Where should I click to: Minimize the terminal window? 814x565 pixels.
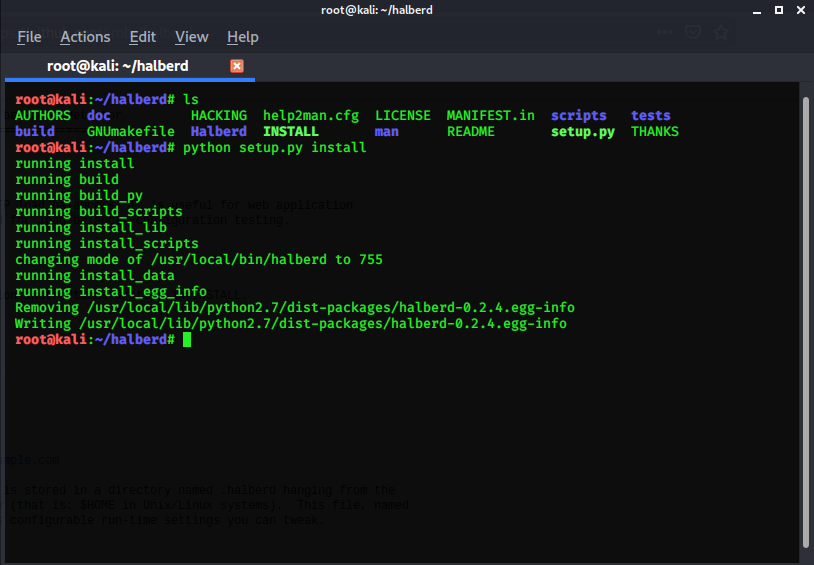coord(757,10)
